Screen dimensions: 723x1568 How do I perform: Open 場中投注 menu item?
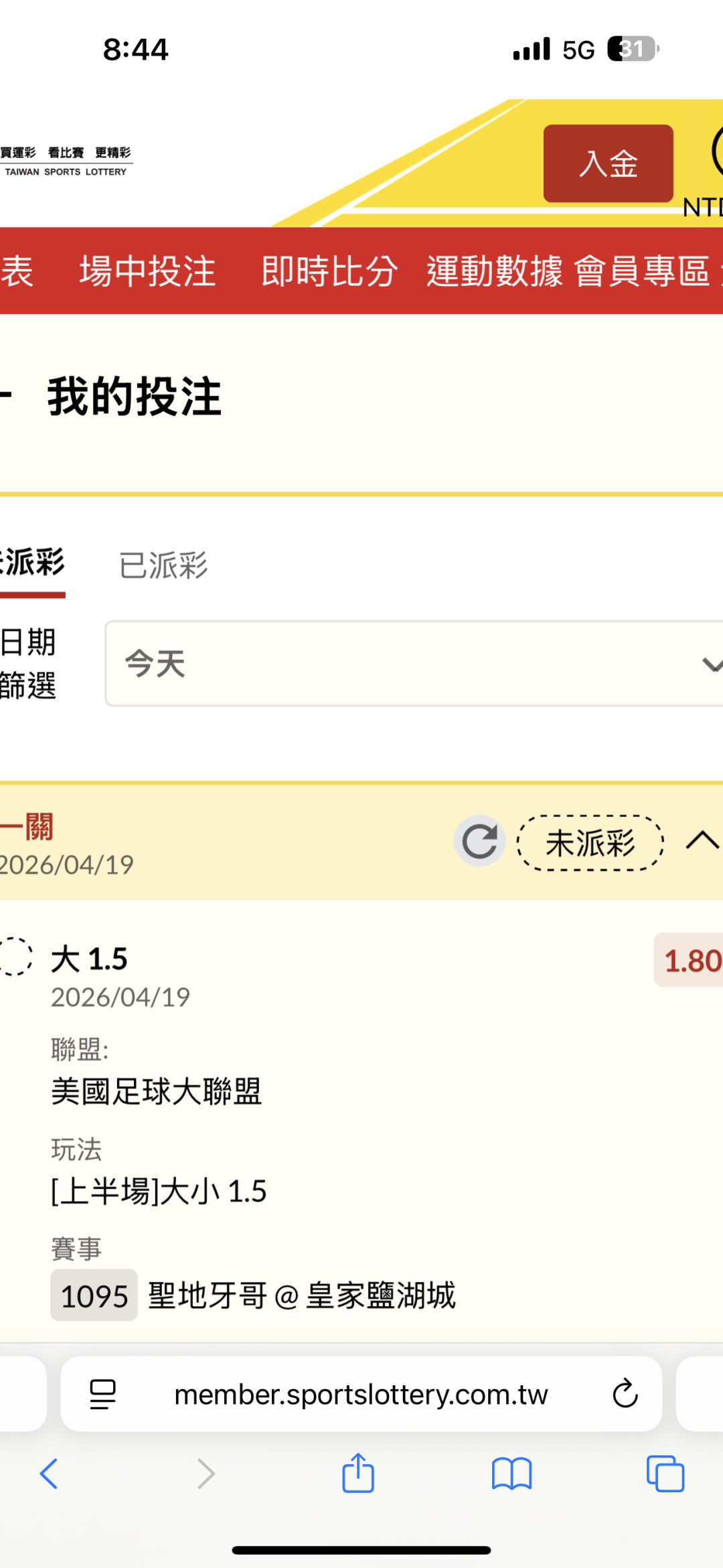point(147,271)
